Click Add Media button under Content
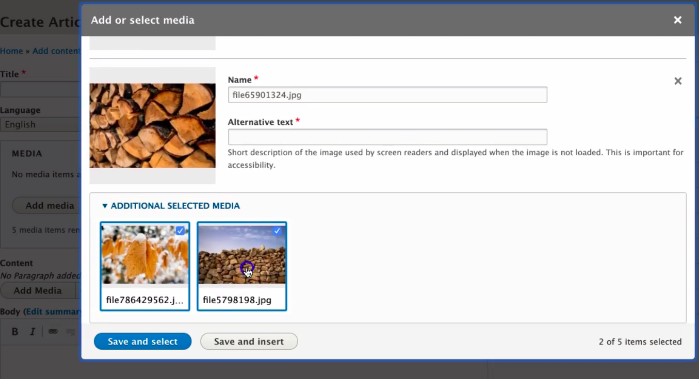This screenshot has height=382, width=699. point(38,291)
